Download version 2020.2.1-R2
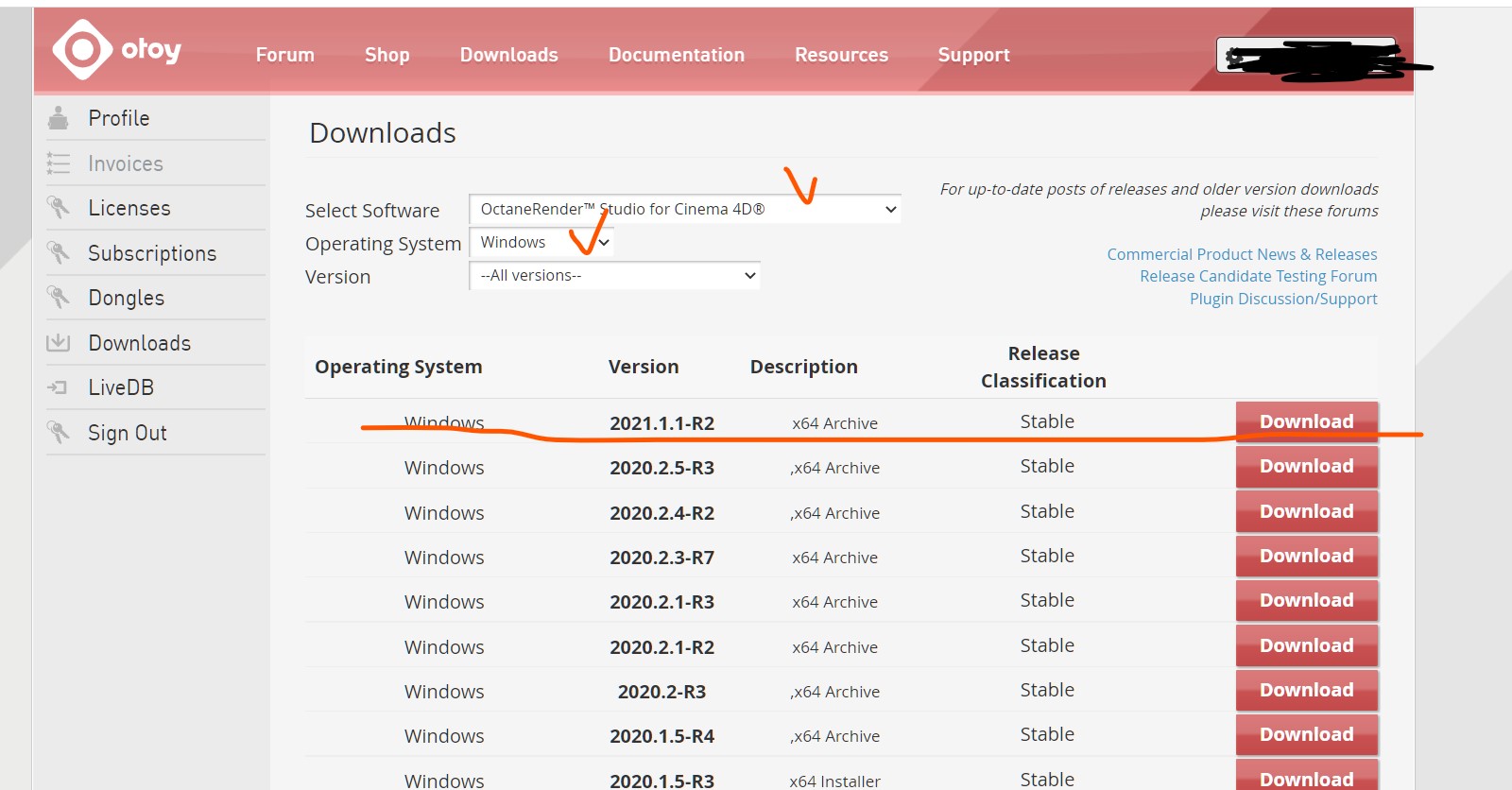Image resolution: width=1512 pixels, height=790 pixels. pyautogui.click(x=1307, y=645)
